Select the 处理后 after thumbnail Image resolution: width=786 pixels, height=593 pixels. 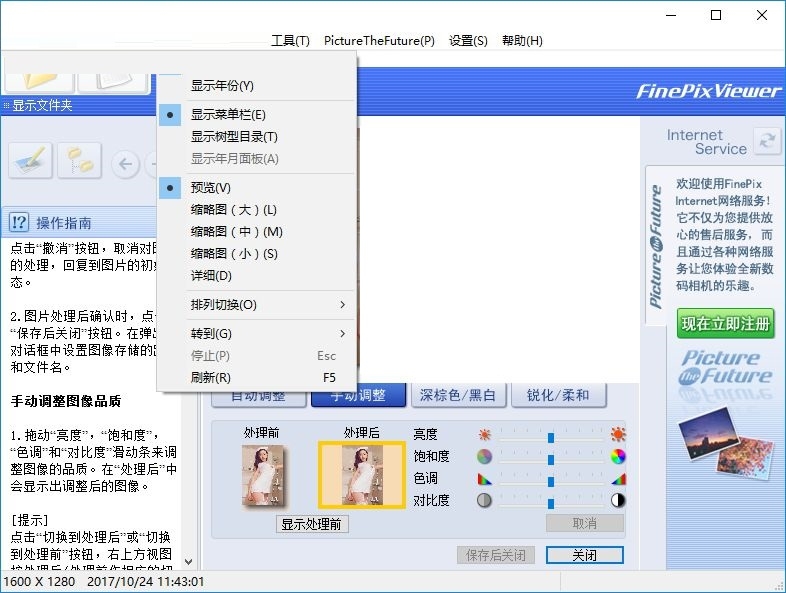click(x=362, y=475)
